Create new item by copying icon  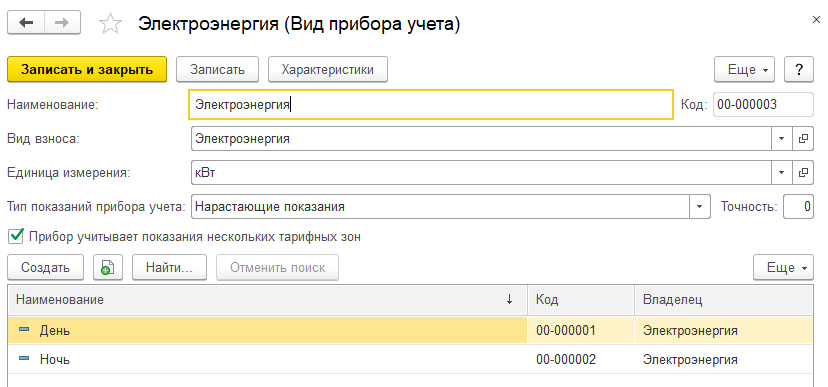108,268
